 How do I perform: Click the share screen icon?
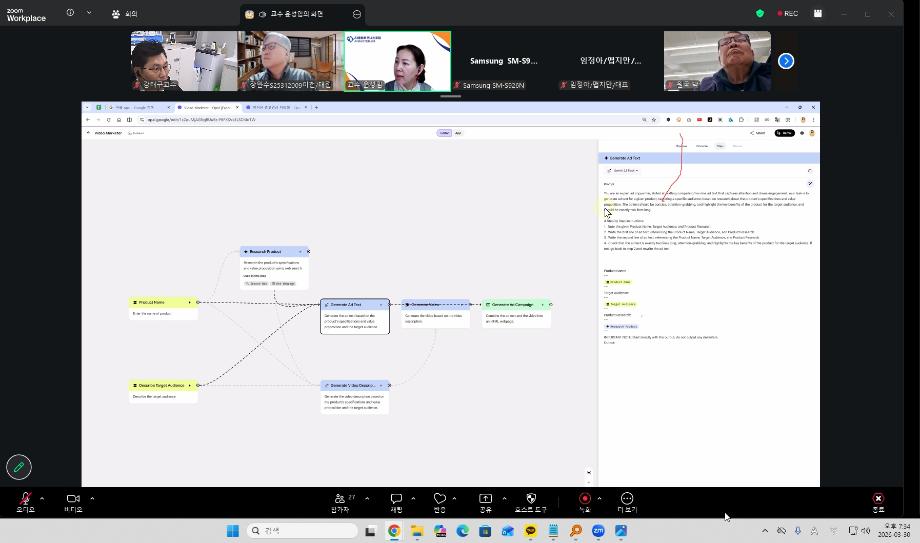[485, 498]
